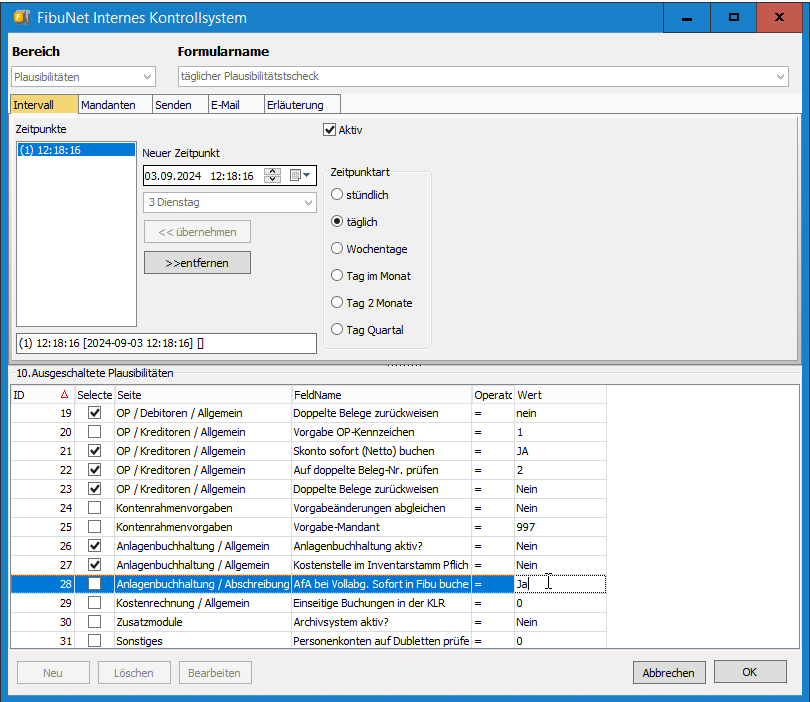The height and width of the screenshot is (702, 810).
Task: Click the Archivsystem aktiv? cell
Action: pyautogui.click(x=381, y=622)
